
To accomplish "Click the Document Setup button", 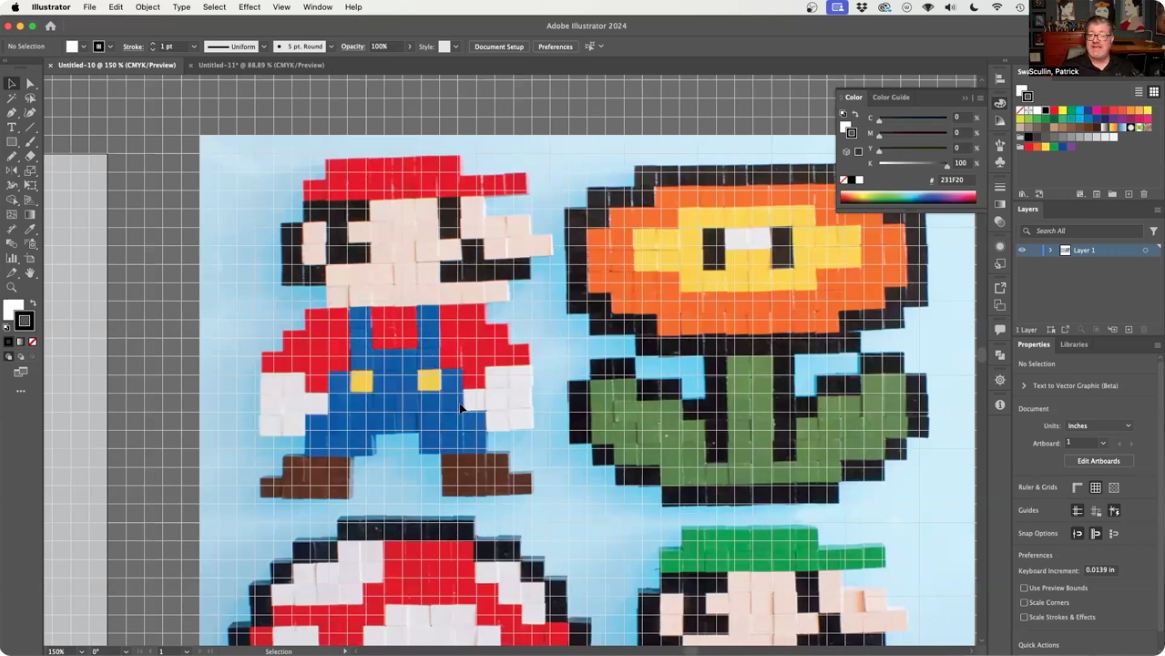I will [x=499, y=47].
